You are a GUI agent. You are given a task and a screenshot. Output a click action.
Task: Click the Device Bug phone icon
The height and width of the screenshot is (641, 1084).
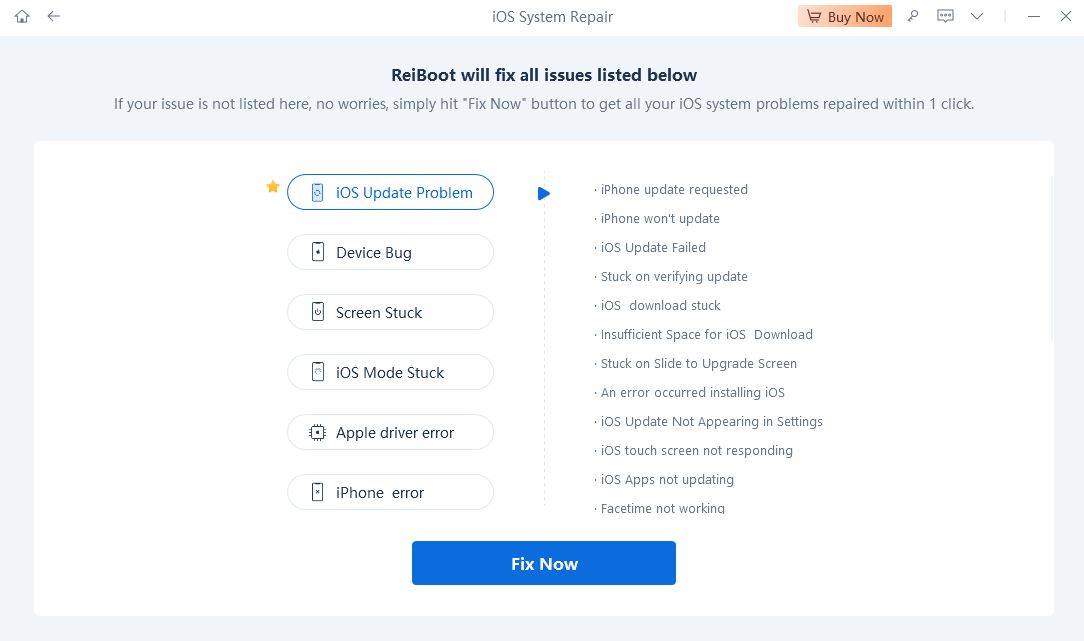pos(317,252)
